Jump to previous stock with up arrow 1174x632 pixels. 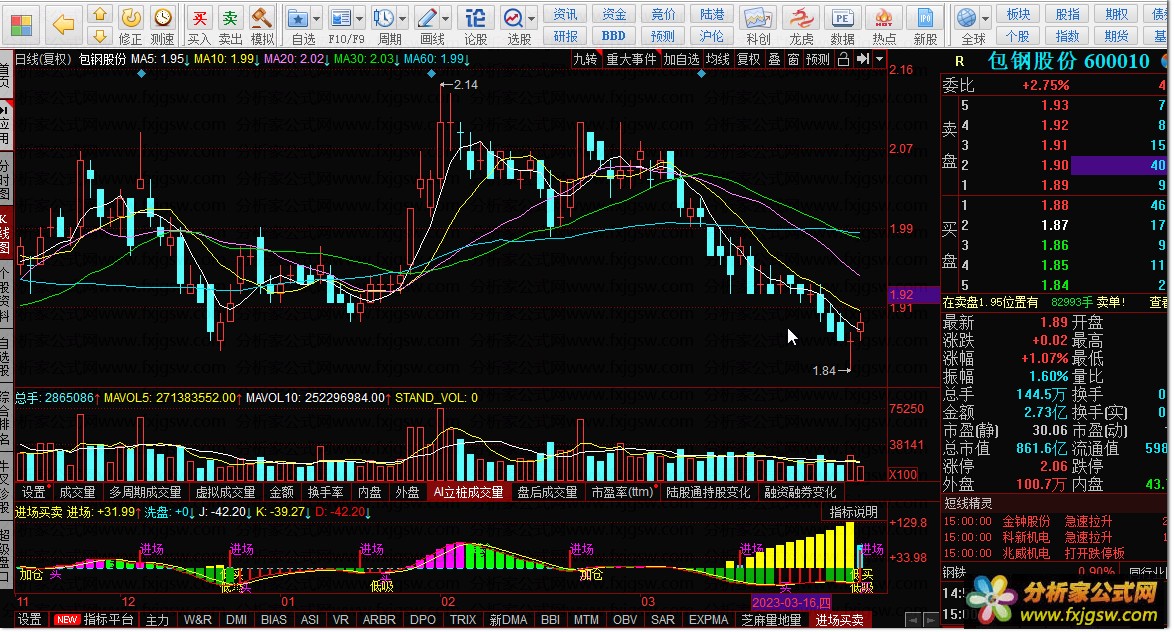(100, 14)
